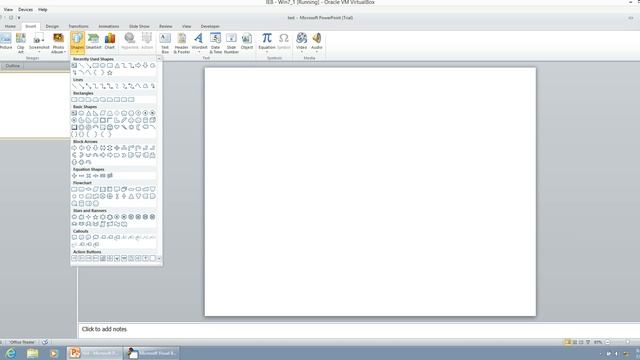
Task: Open Windows Explorer folder on taskbar
Action: [x=32, y=353]
